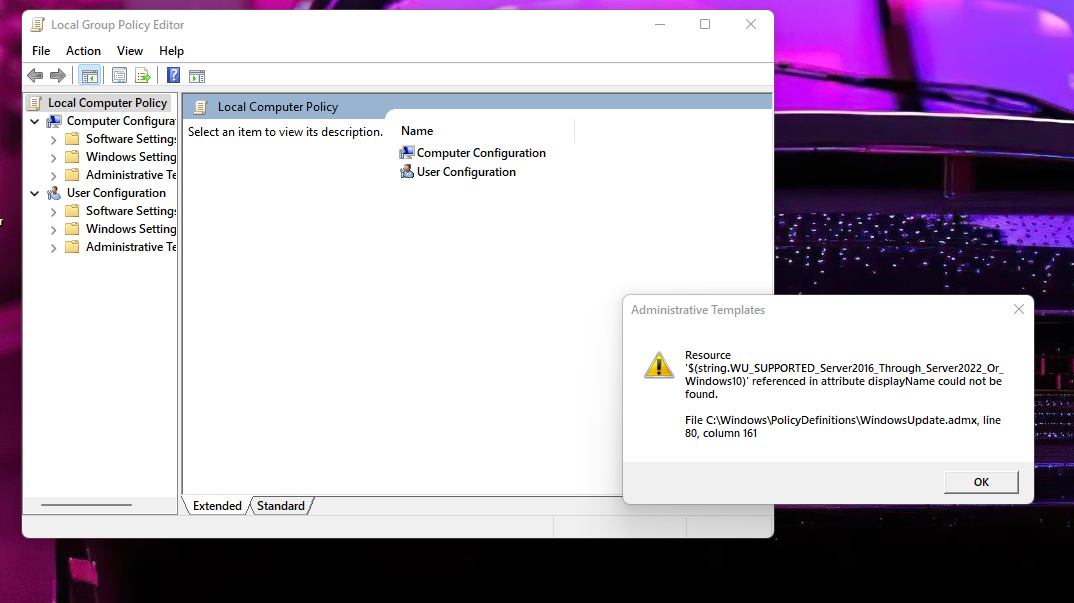Click the Forward arrow toolbar icon

[x=58, y=76]
